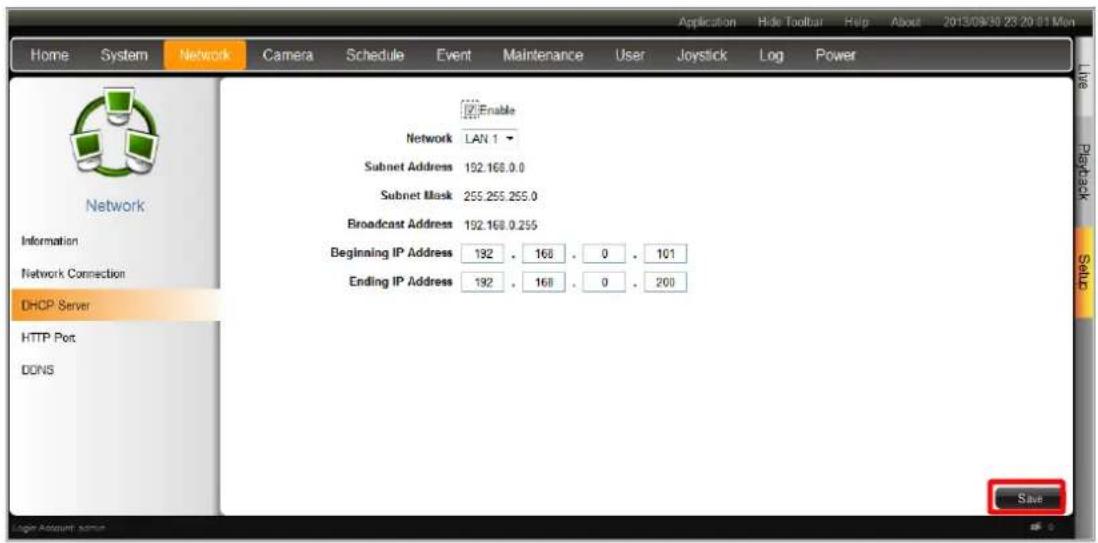This screenshot has width=1098, height=543.
Task: Click the Broadcast Address value 192.168.0.255
Action: click(500, 226)
